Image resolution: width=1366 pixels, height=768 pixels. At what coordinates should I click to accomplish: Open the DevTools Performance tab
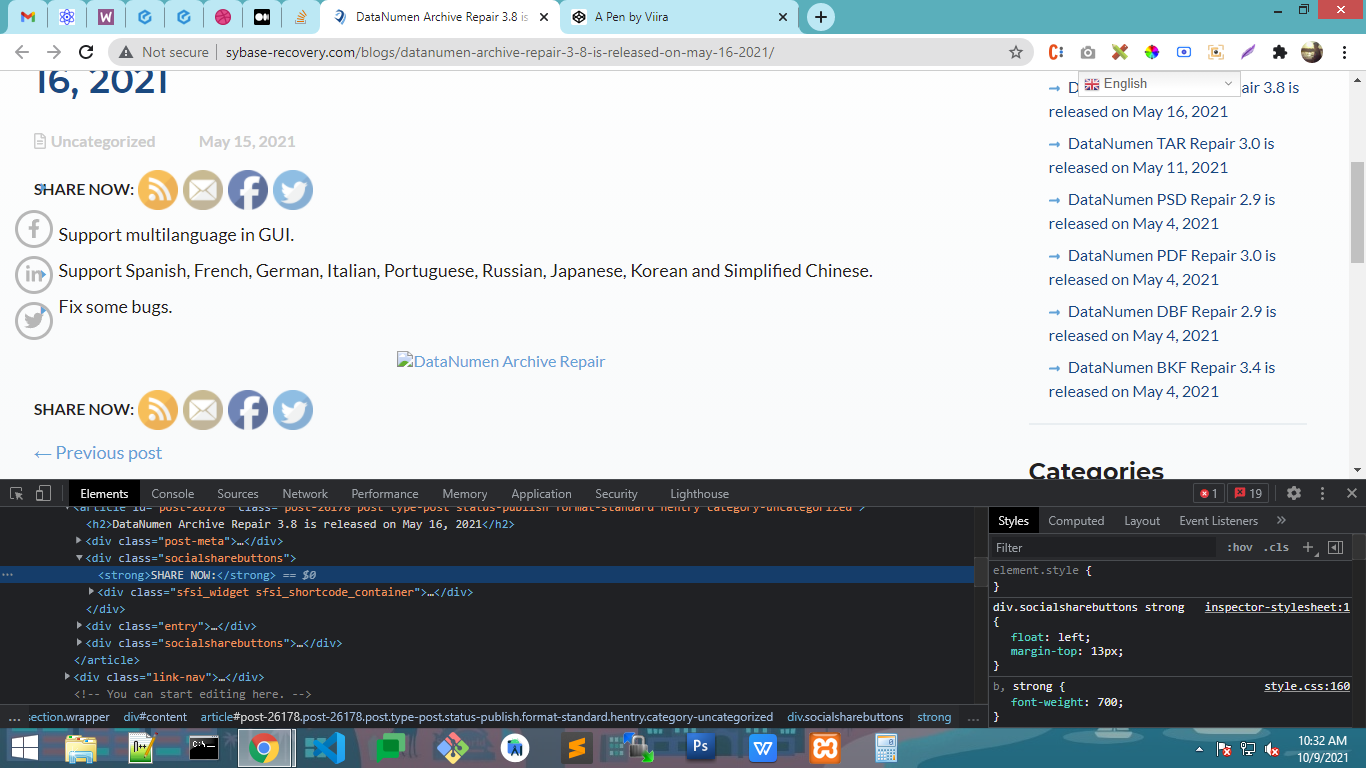(385, 494)
